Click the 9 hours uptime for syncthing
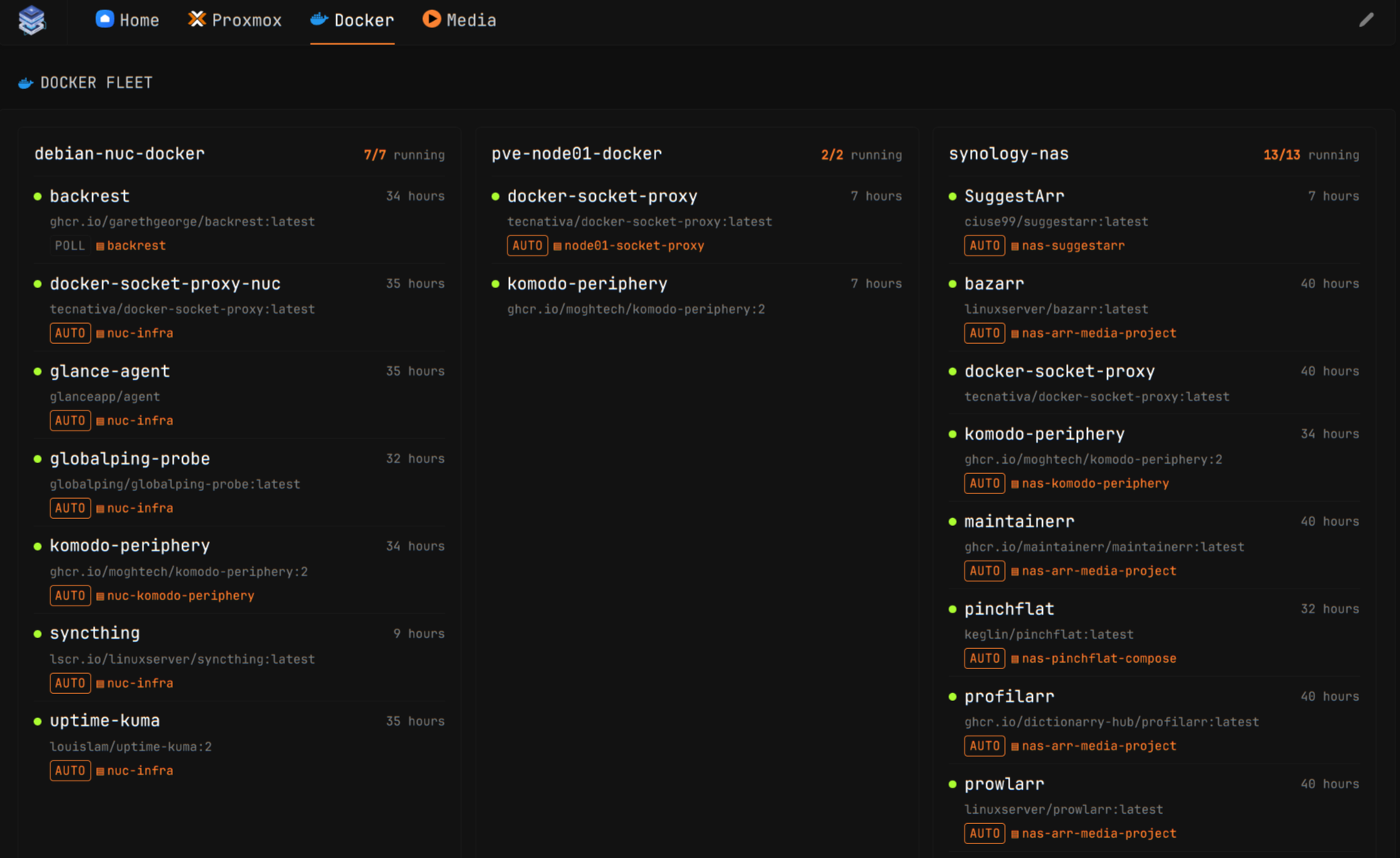The image size is (1400, 858). pos(418,633)
